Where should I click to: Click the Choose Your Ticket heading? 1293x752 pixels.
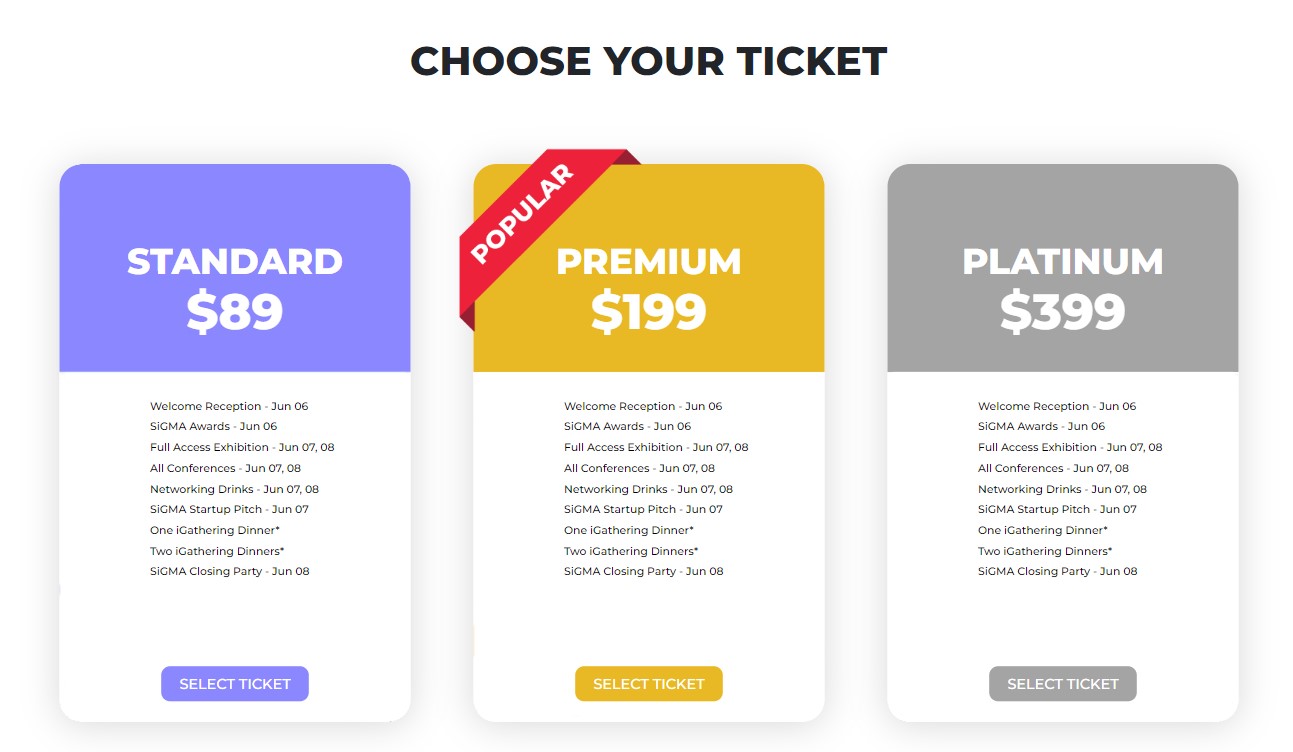(x=648, y=61)
